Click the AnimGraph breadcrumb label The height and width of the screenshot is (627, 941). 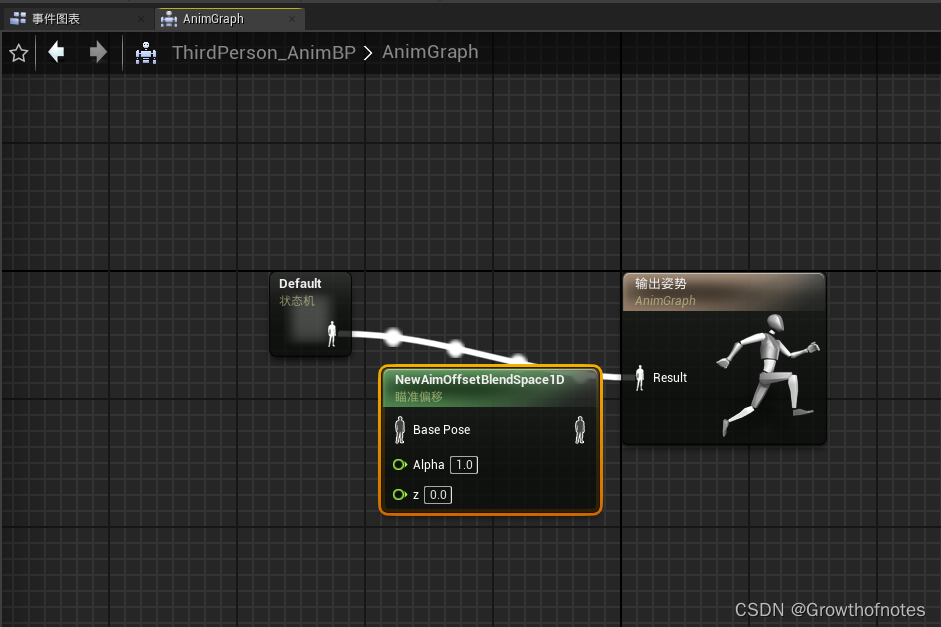pos(430,52)
